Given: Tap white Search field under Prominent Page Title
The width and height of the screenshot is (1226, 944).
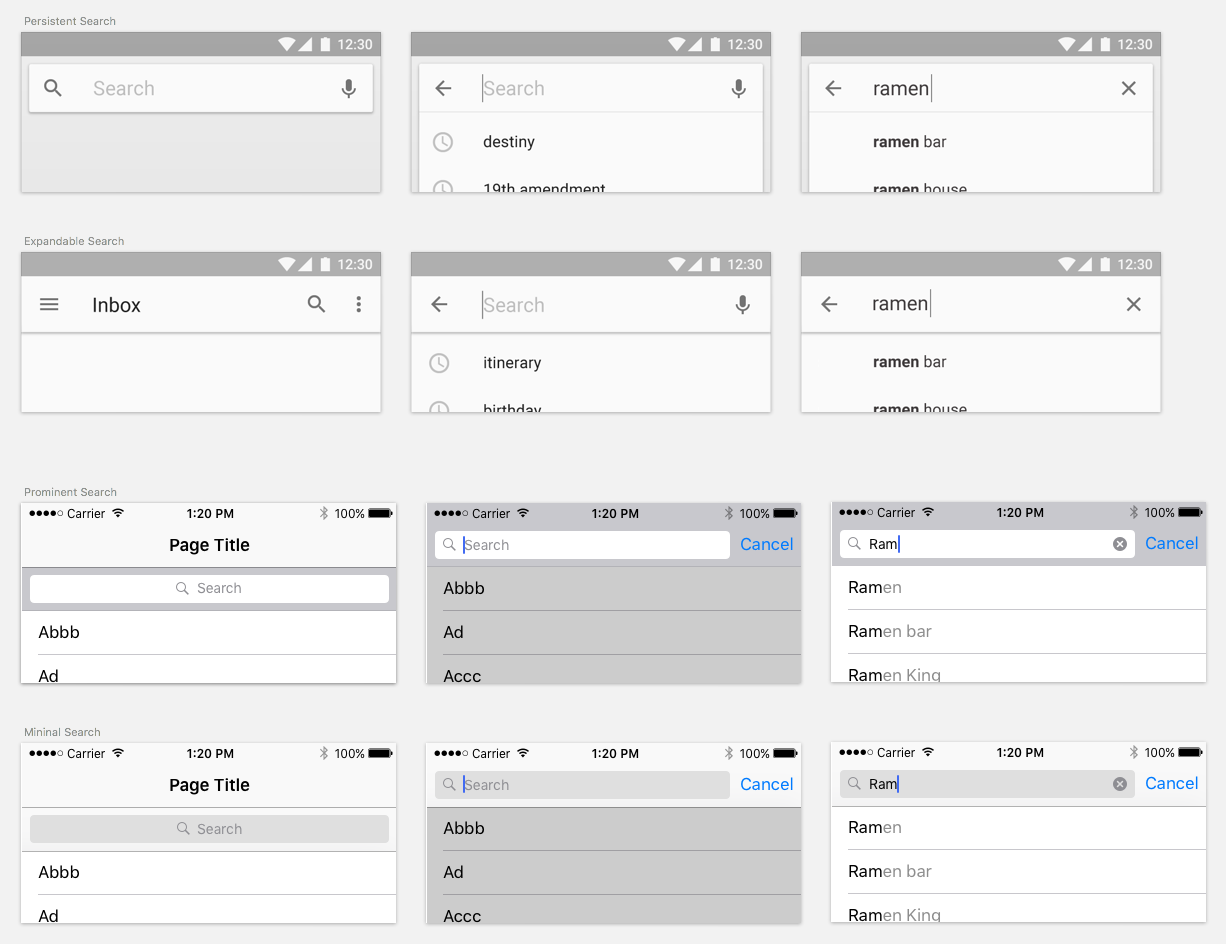Looking at the screenshot, I should click(x=209, y=588).
